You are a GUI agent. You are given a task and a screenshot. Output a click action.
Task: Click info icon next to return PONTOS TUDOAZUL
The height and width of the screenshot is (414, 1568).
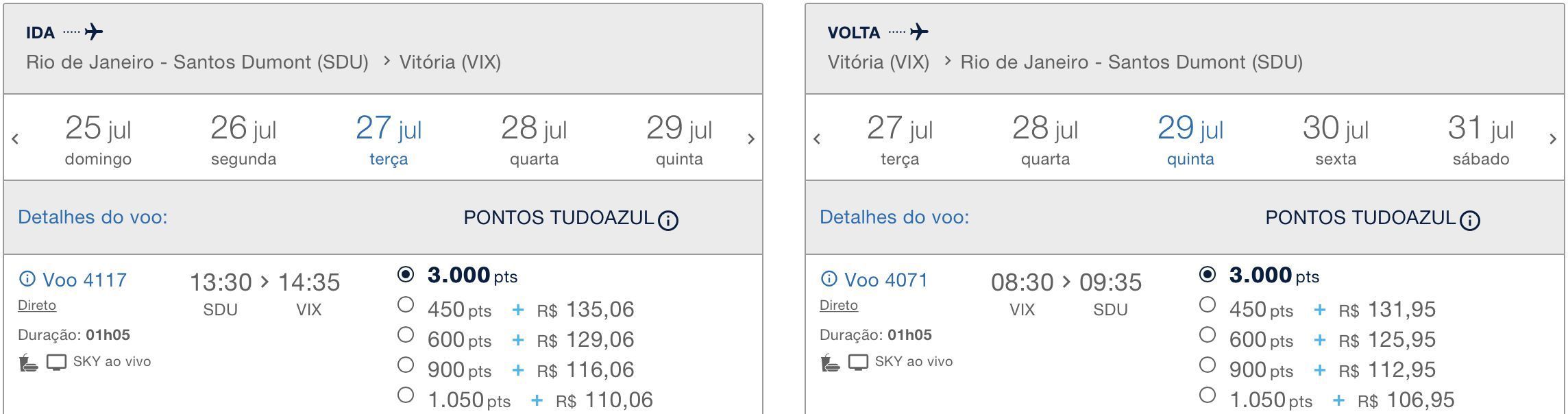[1470, 220]
